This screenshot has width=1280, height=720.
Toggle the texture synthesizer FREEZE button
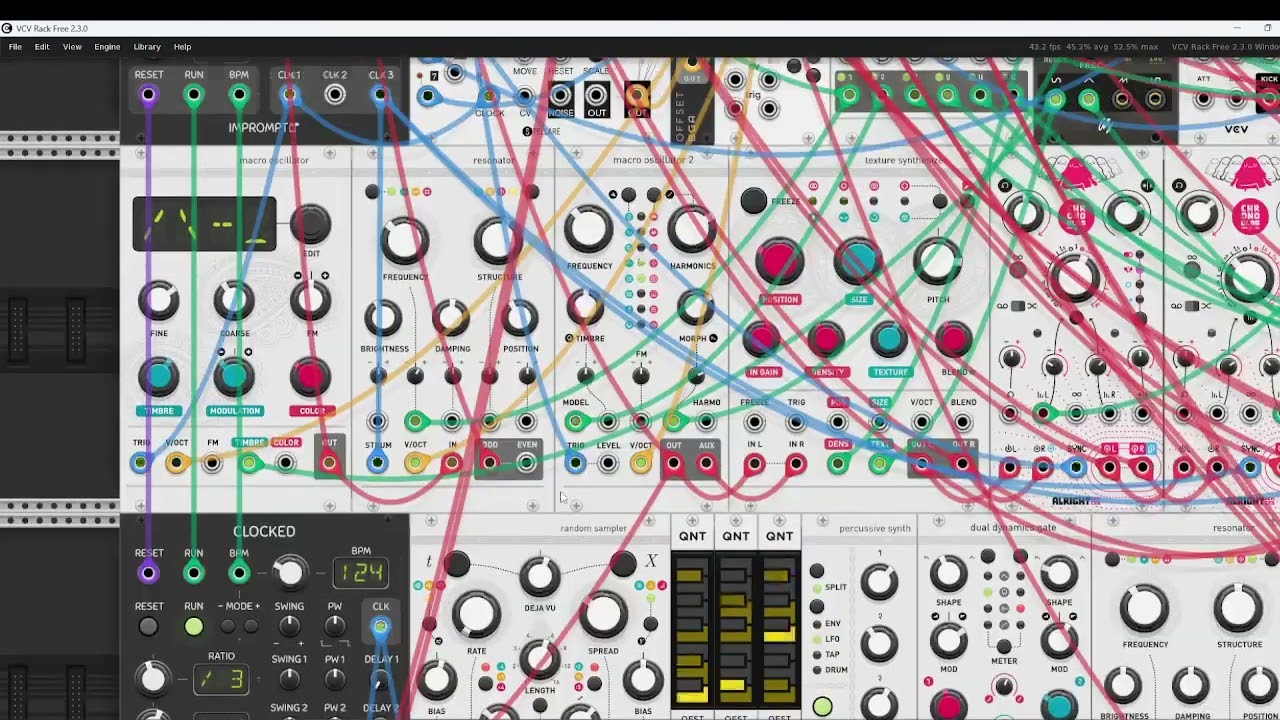pyautogui.click(x=754, y=201)
